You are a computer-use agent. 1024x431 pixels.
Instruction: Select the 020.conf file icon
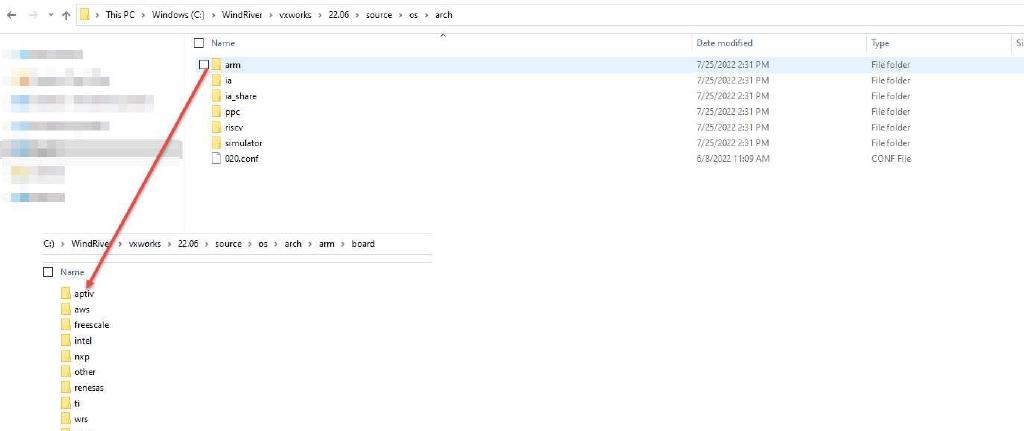(x=217, y=159)
